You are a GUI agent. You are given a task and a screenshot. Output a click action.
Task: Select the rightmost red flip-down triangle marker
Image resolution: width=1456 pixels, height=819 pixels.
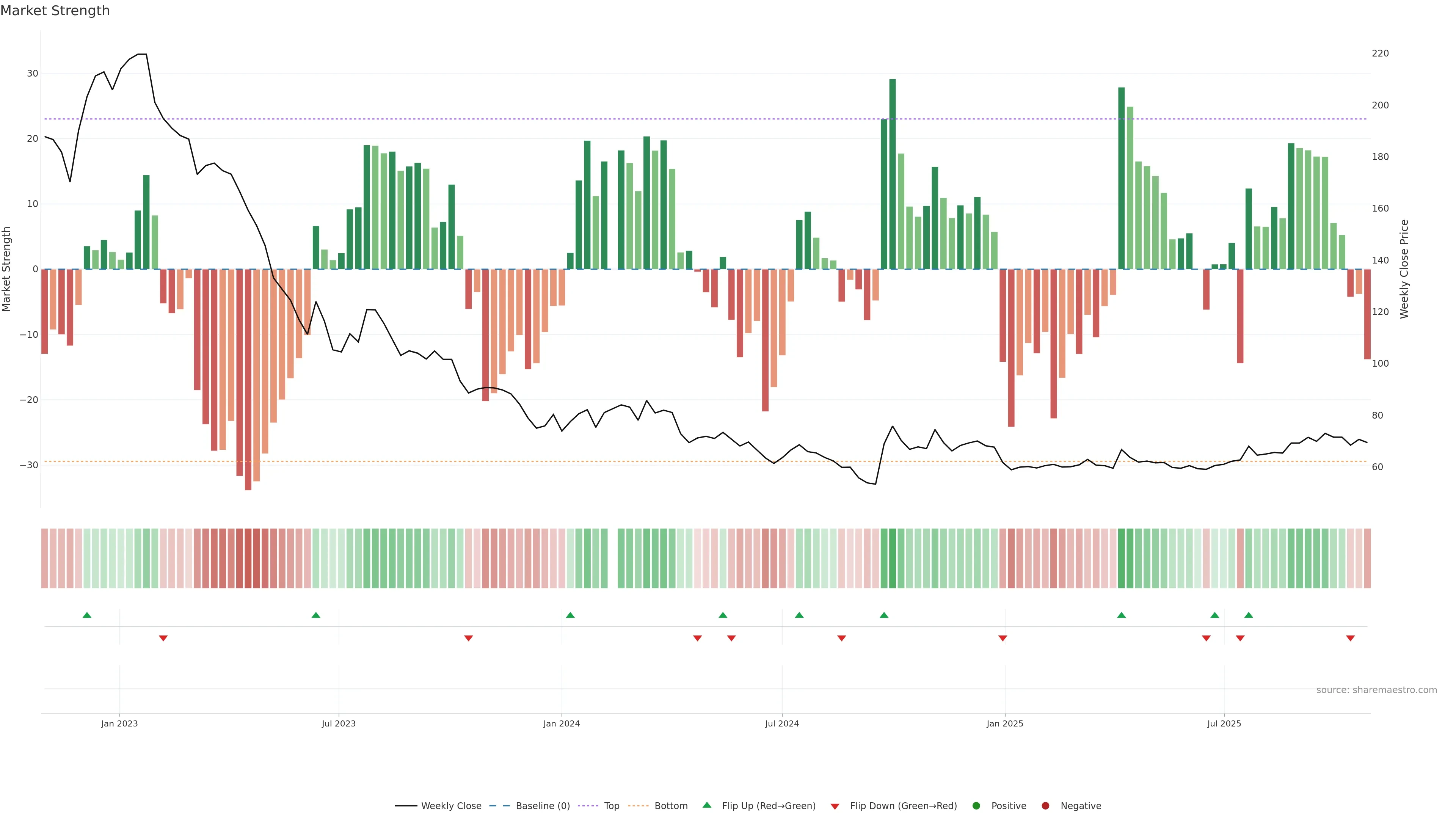[1350, 638]
